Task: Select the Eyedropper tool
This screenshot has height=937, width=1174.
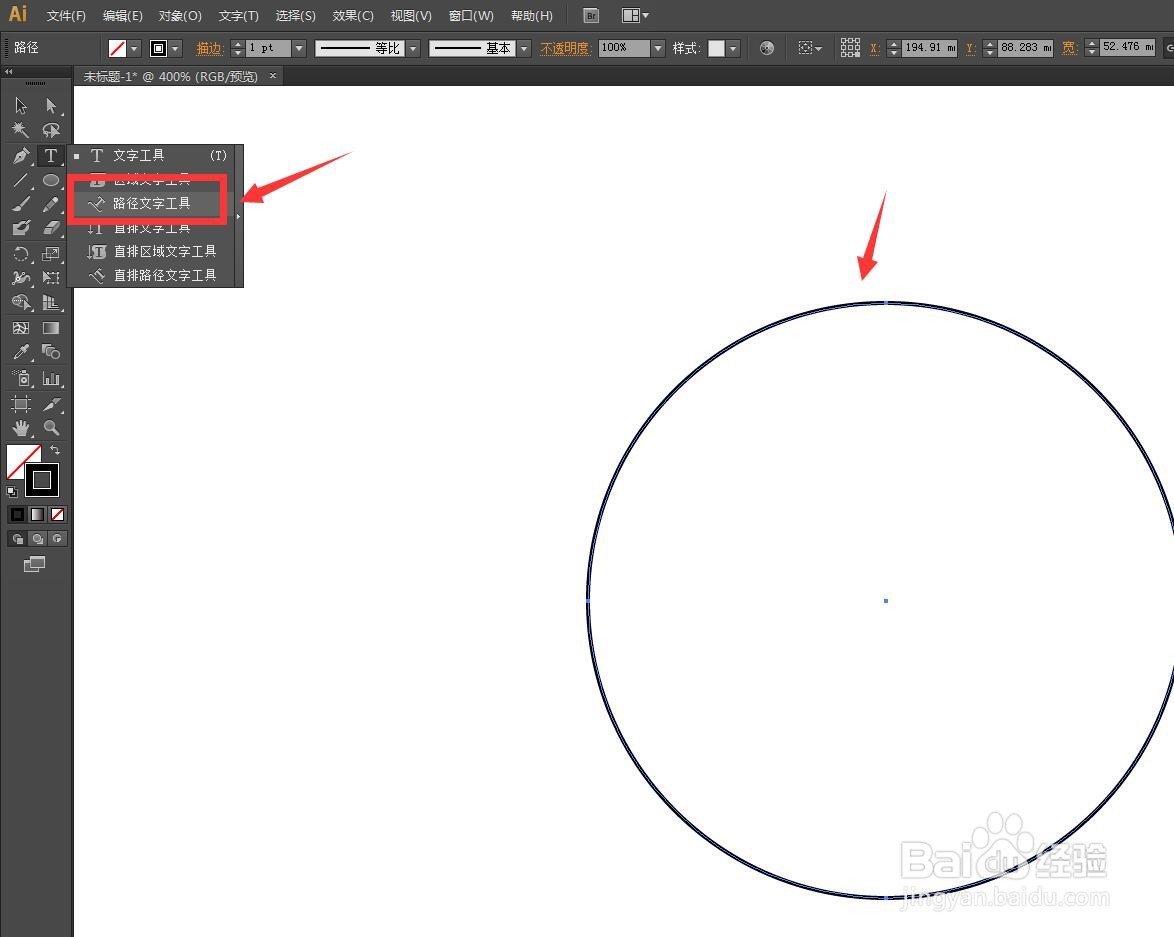Action: click(x=21, y=352)
